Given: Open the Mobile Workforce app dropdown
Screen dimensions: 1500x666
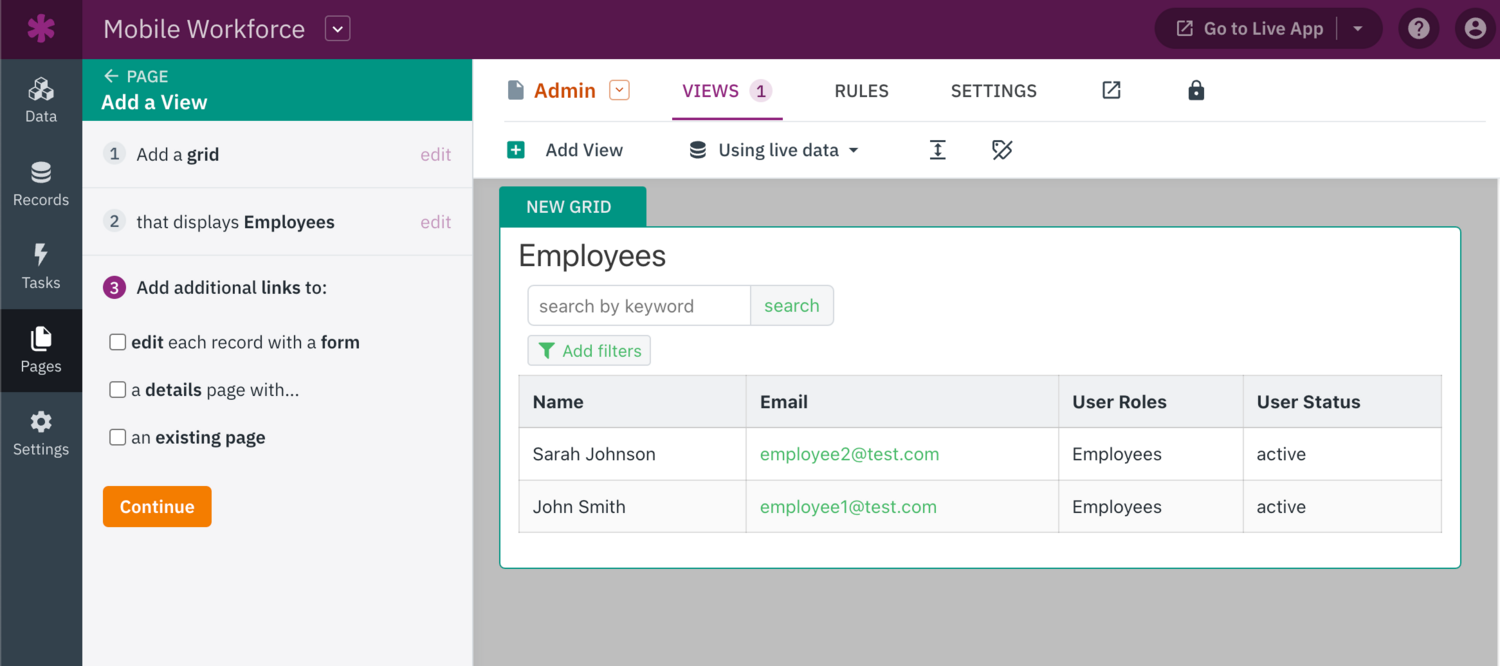Looking at the screenshot, I should 337,28.
